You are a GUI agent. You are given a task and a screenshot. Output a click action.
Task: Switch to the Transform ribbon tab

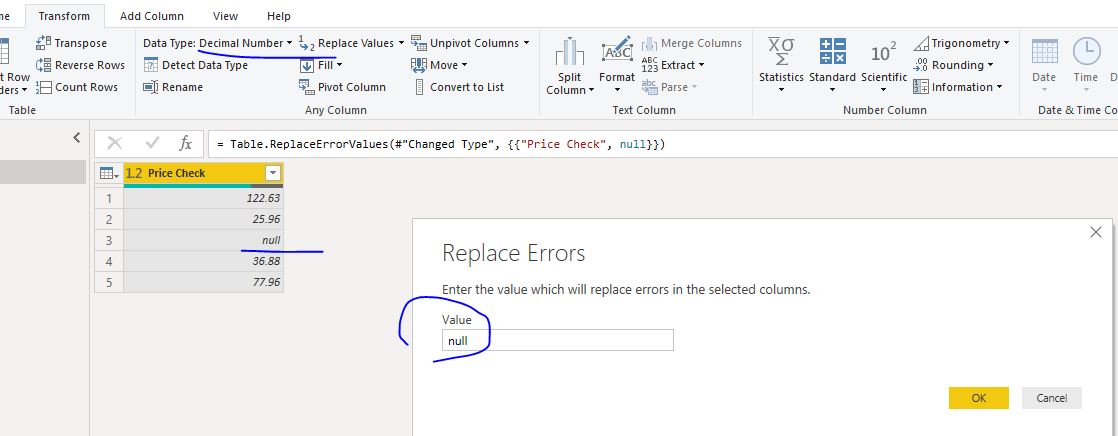coord(64,16)
